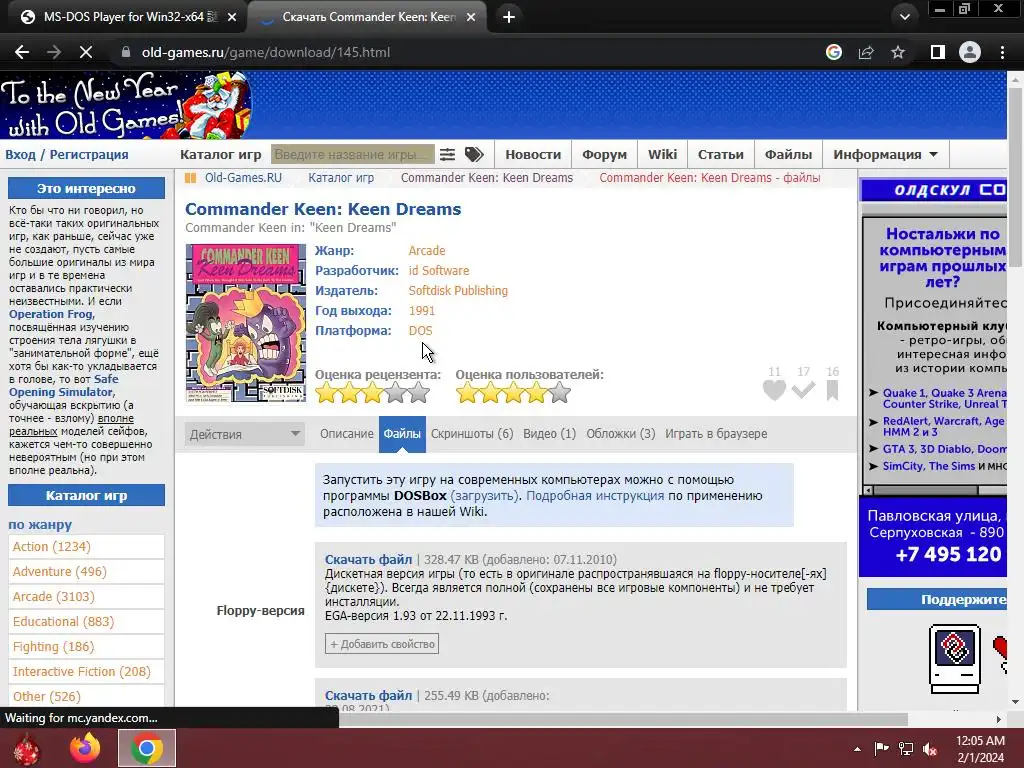Viewport: 1024px width, 768px height.
Task: Open the Видео (1) tab
Action: (549, 434)
